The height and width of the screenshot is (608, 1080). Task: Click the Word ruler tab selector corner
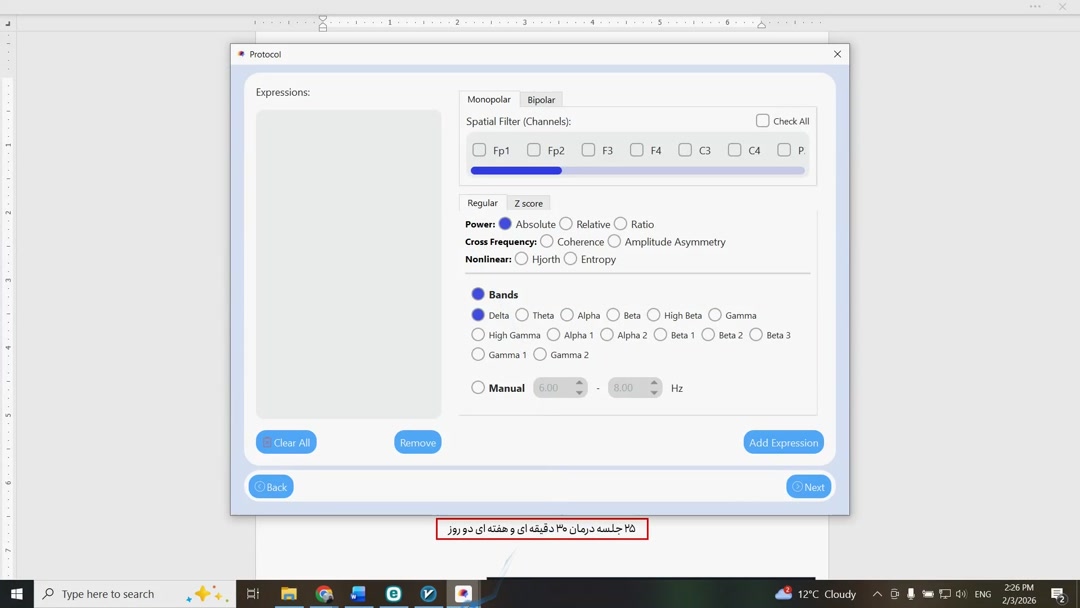tap(8, 23)
